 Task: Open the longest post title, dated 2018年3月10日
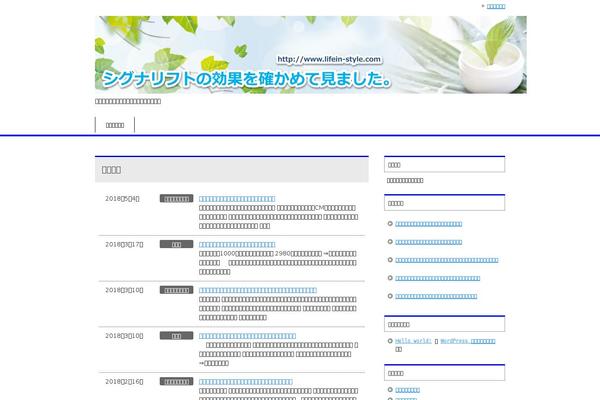pyautogui.click(x=258, y=290)
